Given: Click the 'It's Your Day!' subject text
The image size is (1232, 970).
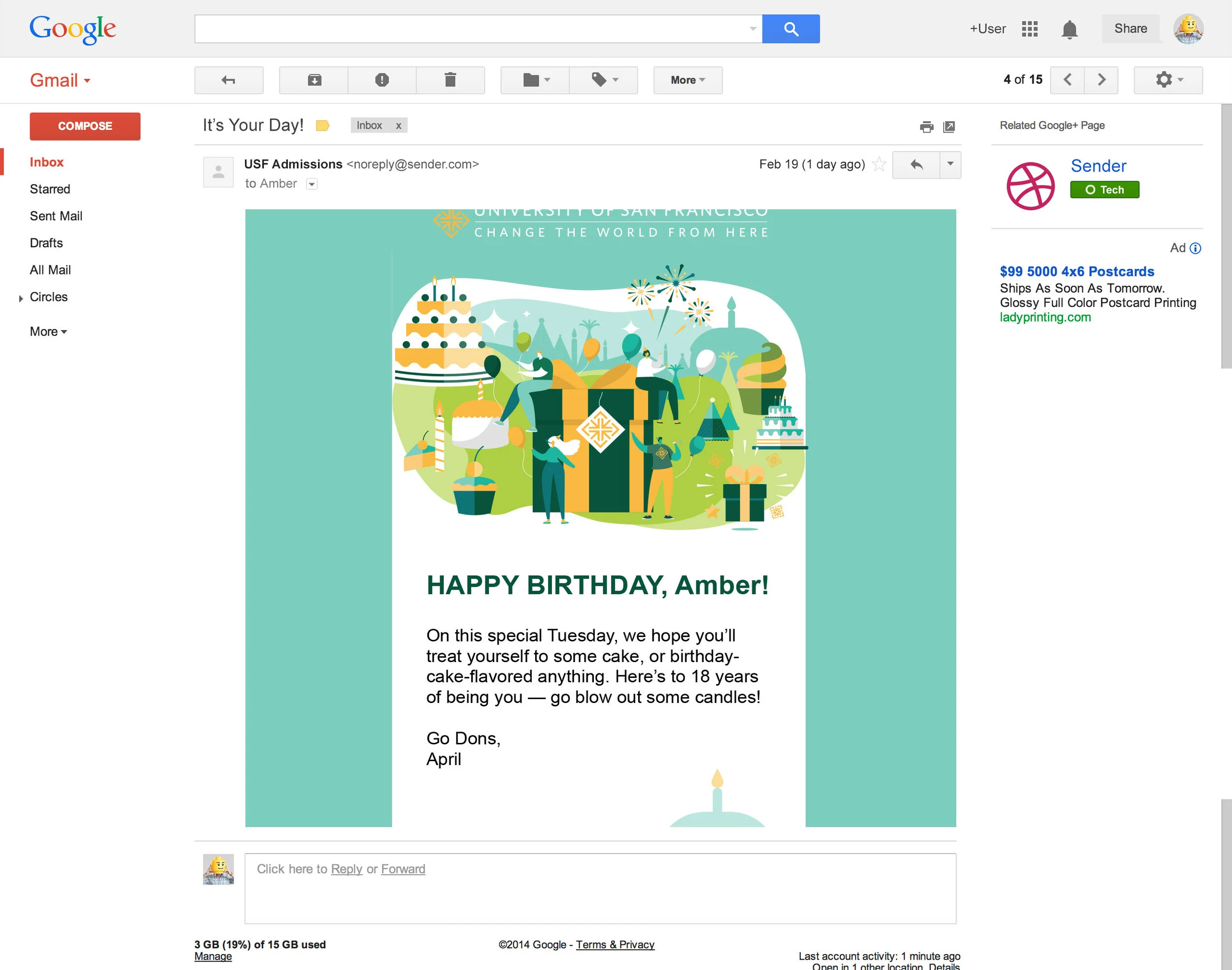Looking at the screenshot, I should pos(253,125).
